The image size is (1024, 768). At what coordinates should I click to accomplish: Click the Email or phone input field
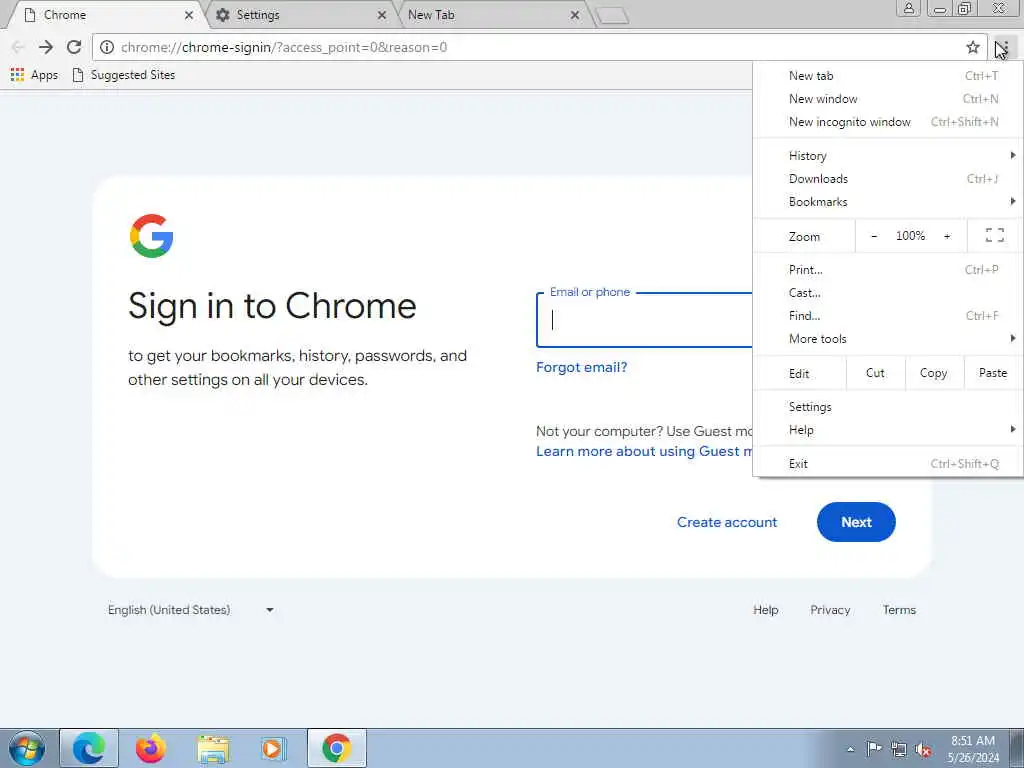[645, 320]
